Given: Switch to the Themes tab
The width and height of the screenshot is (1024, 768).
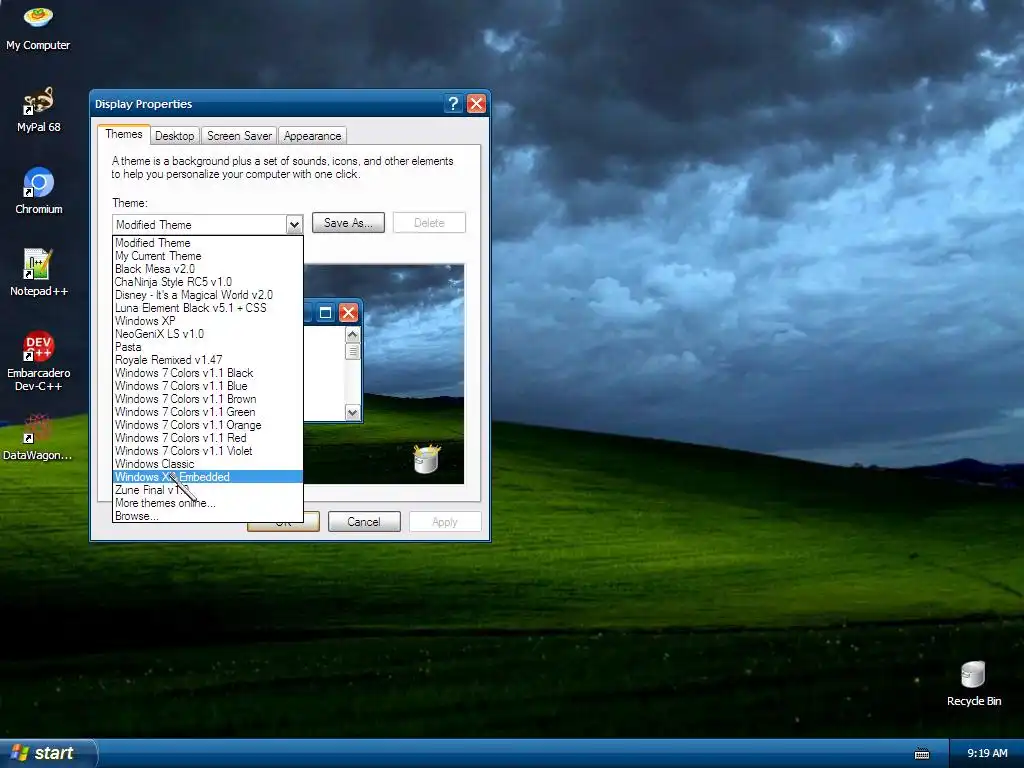Looking at the screenshot, I should tap(123, 134).
